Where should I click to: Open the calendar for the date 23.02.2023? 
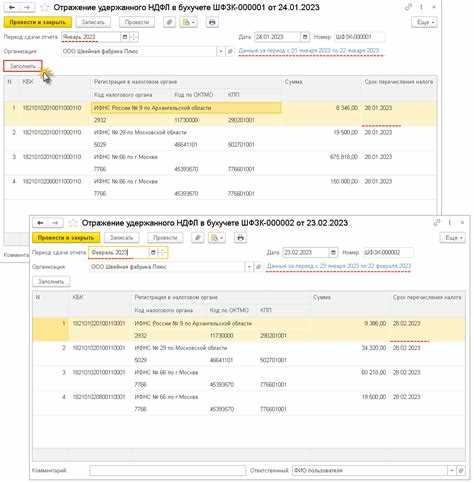333,252
